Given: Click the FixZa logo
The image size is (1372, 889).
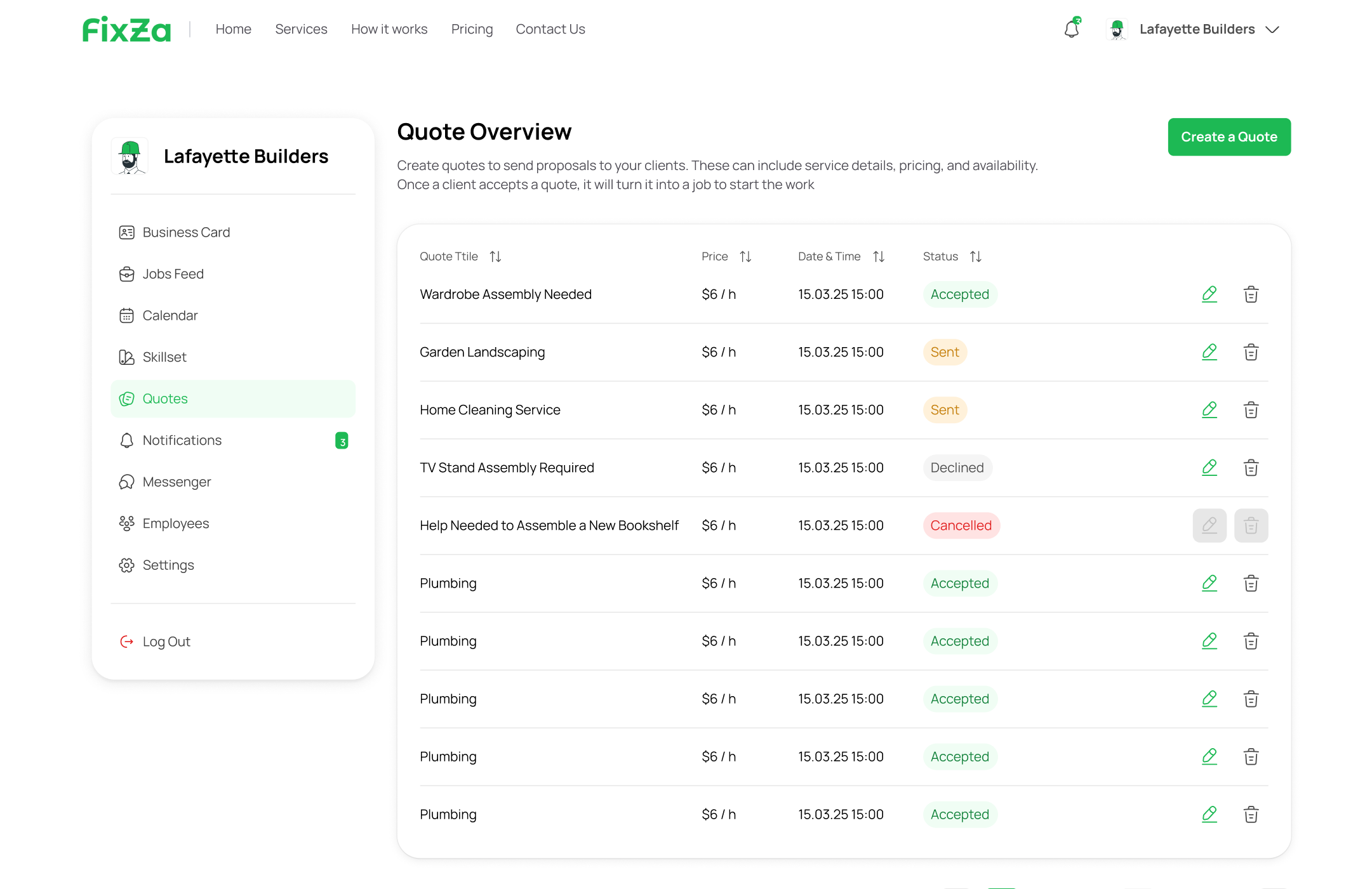Looking at the screenshot, I should (x=127, y=29).
